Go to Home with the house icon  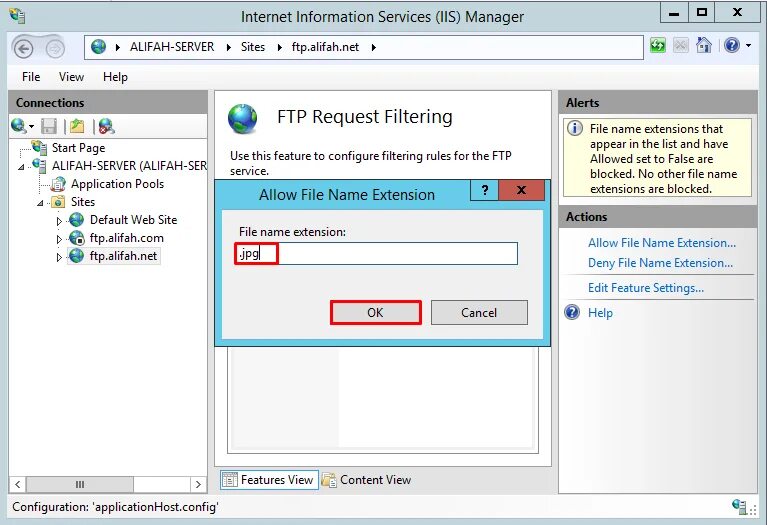(704, 46)
